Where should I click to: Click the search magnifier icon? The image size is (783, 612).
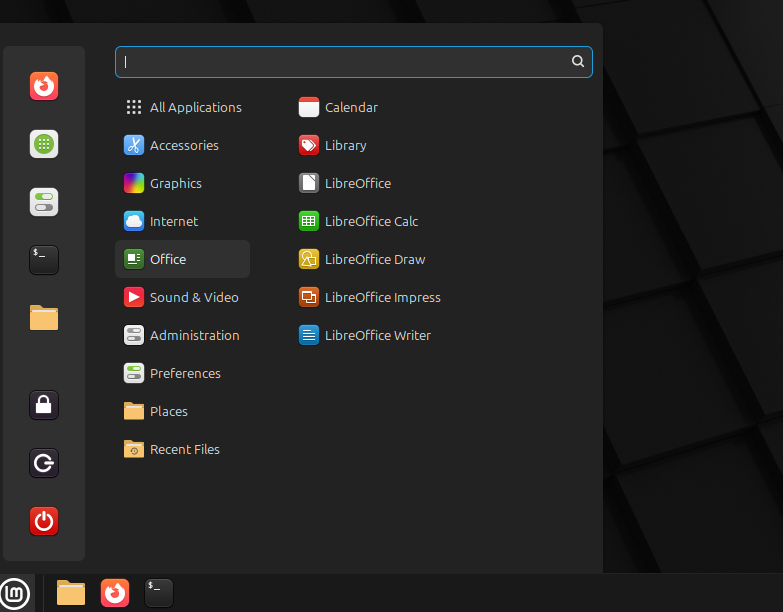[x=578, y=61]
